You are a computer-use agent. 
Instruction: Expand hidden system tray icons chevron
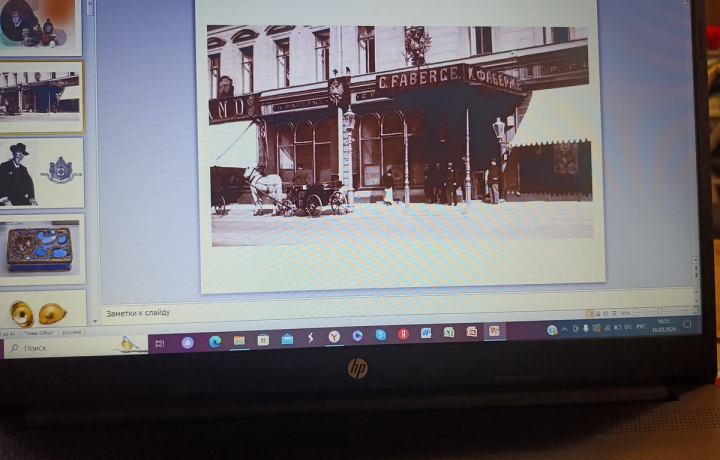point(565,329)
